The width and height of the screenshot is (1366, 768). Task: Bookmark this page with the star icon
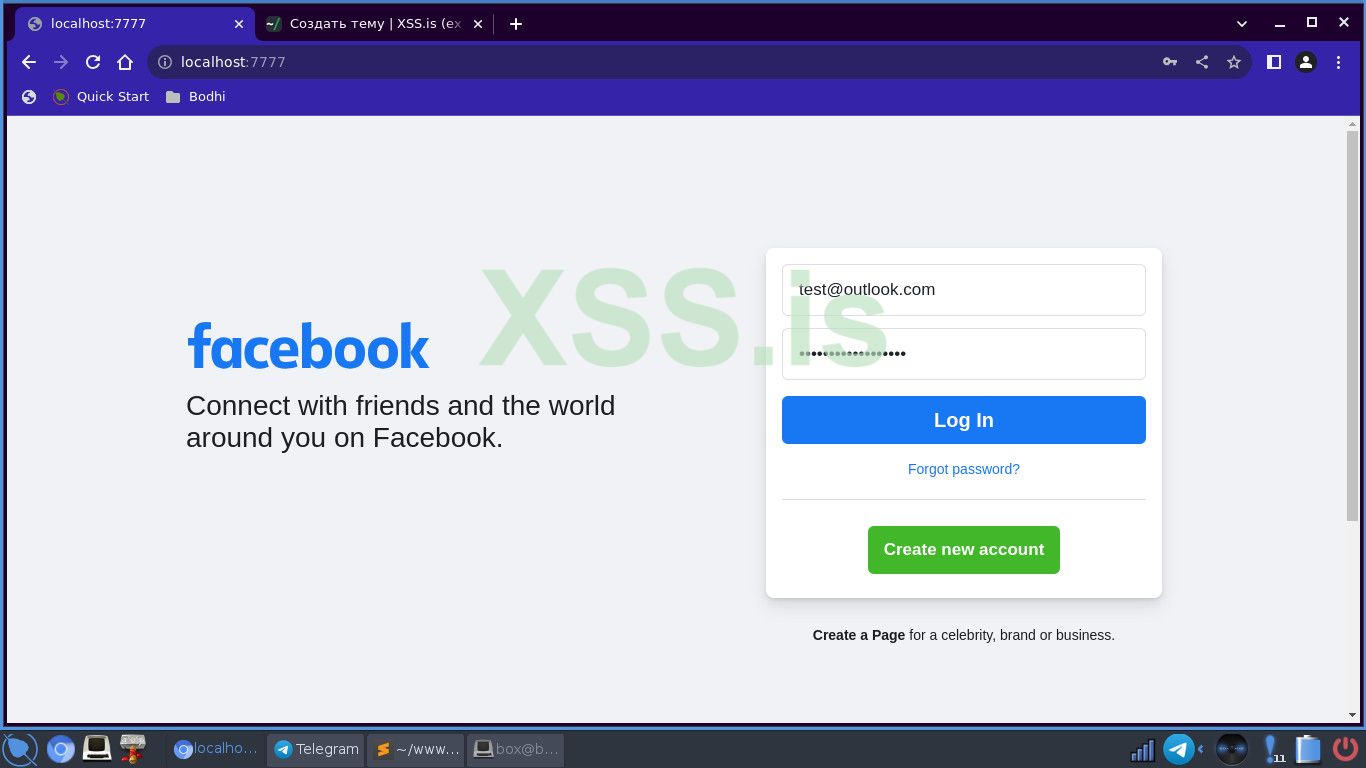[1234, 62]
